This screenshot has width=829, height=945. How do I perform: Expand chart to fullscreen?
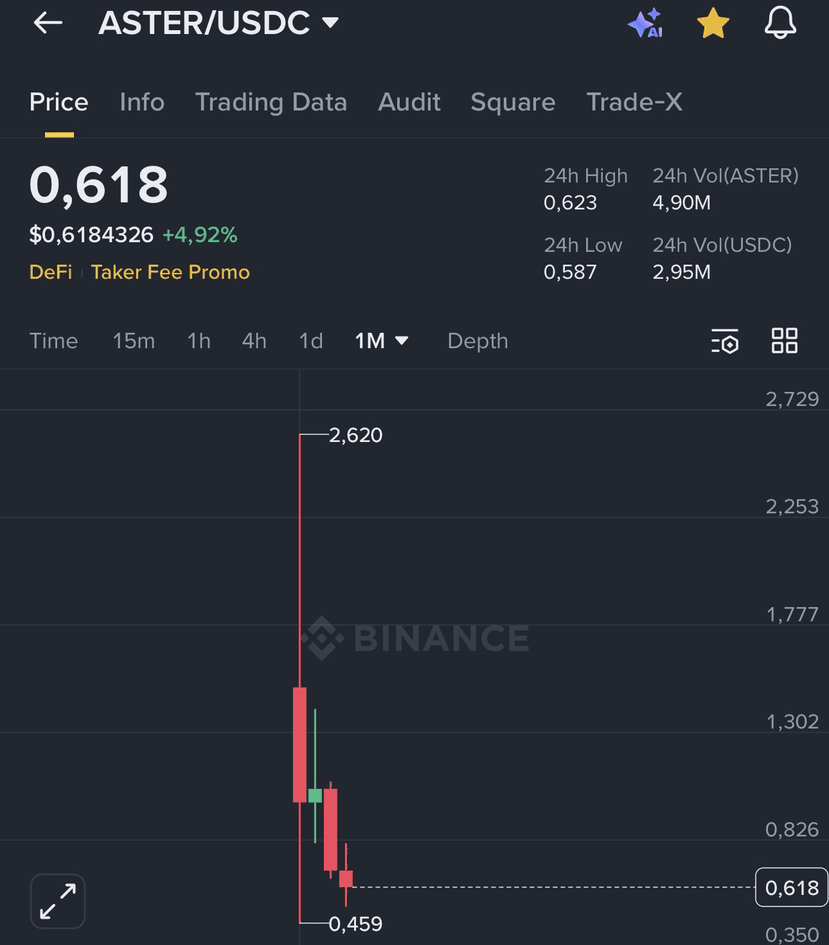pos(58,901)
